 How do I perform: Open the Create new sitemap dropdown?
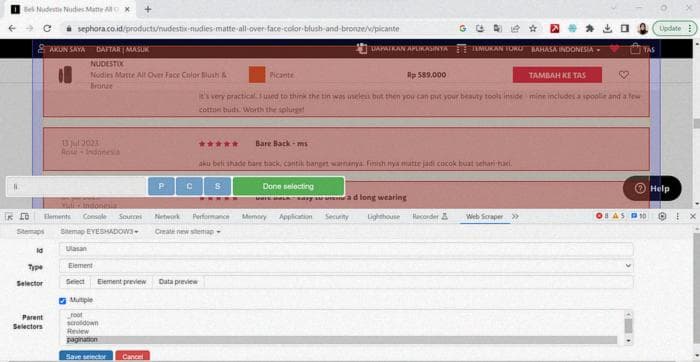pyautogui.click(x=188, y=232)
